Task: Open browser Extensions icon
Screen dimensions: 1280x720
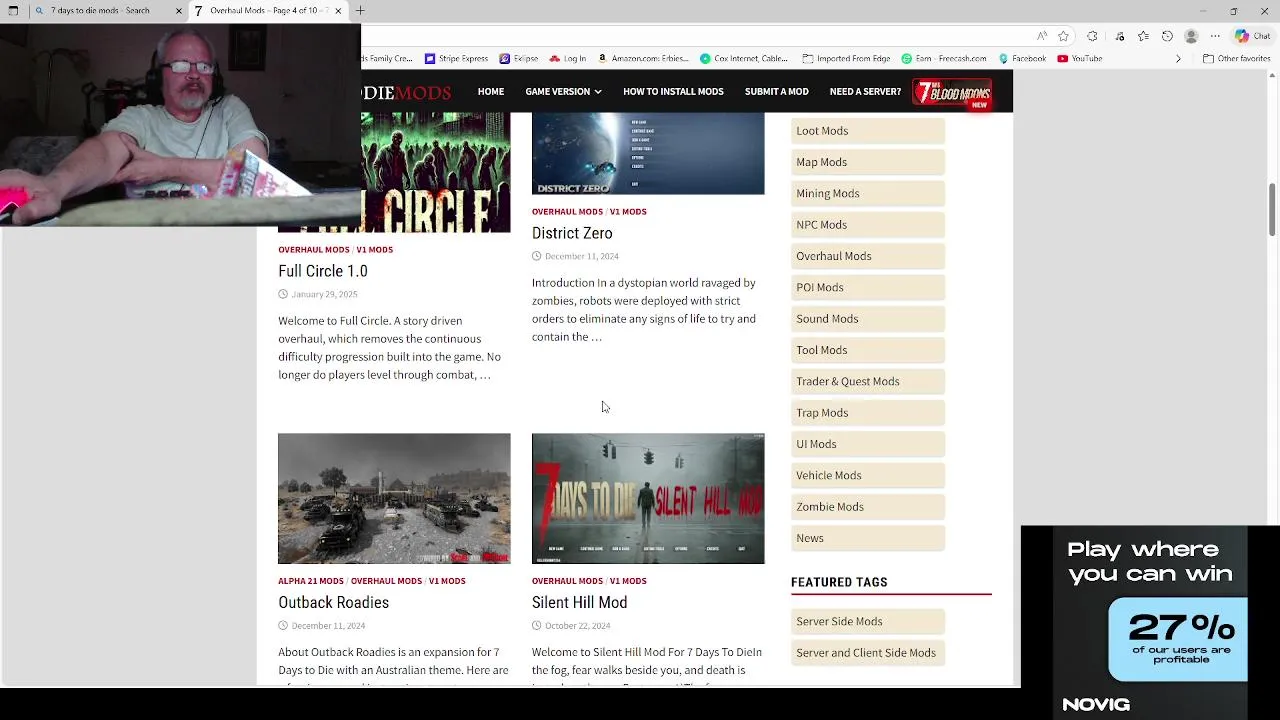Action: [1092, 36]
